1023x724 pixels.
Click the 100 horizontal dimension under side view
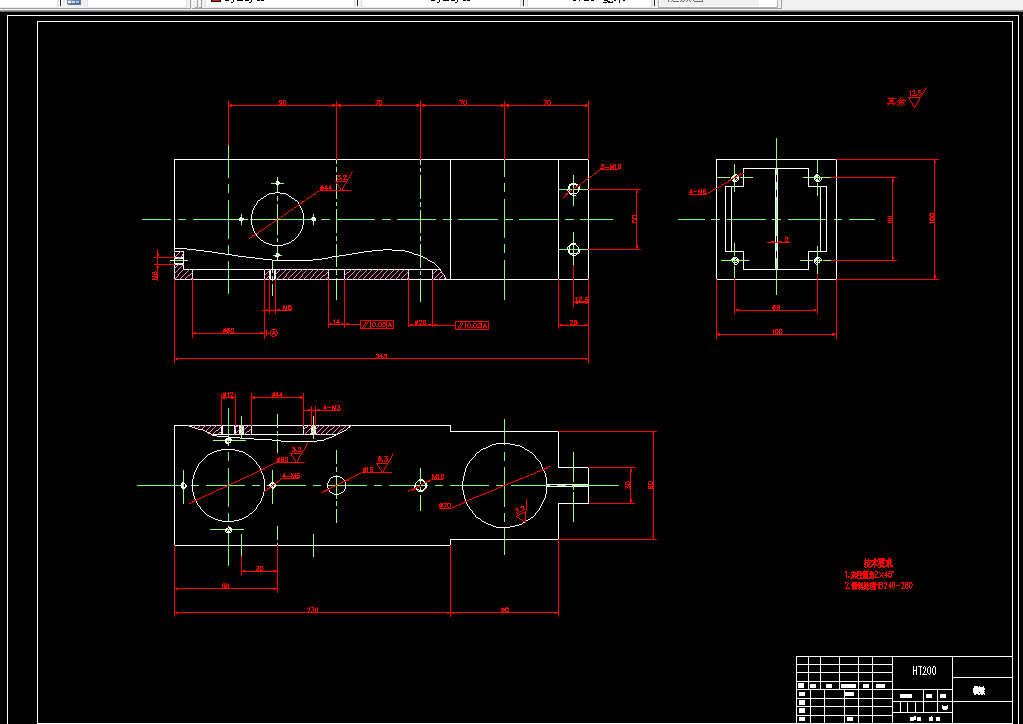776,331
